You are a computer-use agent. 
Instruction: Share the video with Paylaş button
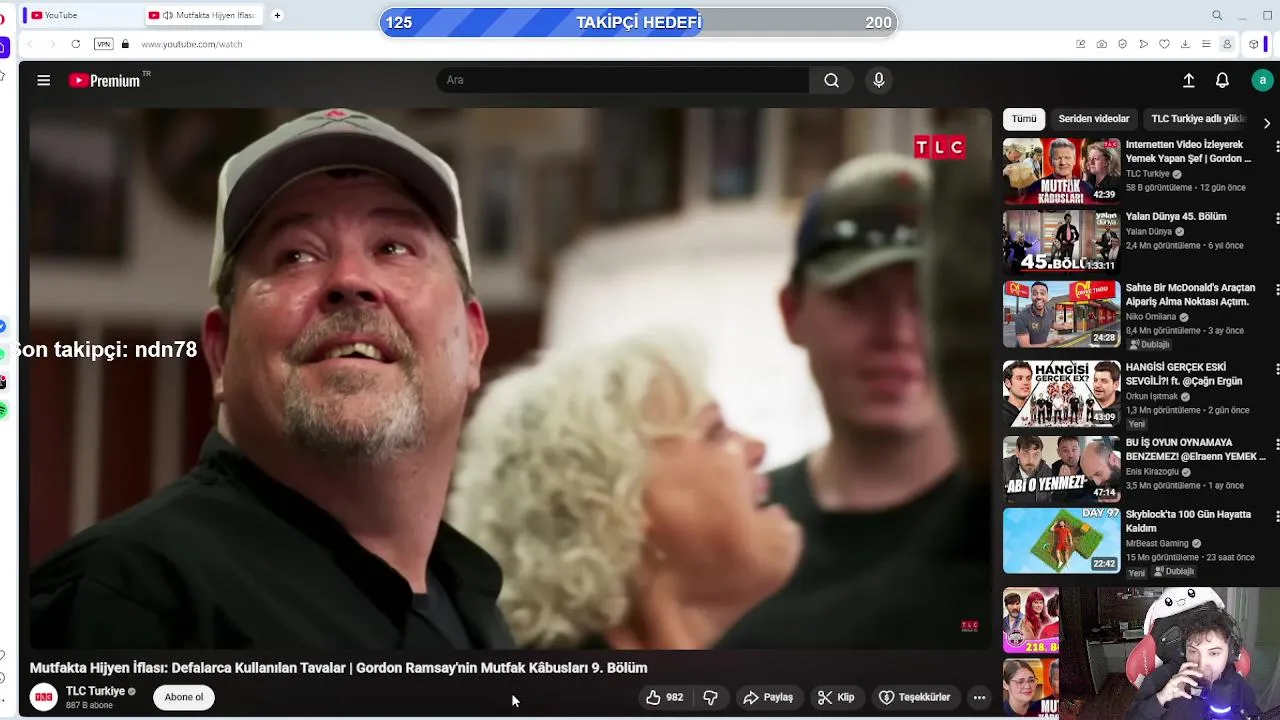tap(768, 697)
